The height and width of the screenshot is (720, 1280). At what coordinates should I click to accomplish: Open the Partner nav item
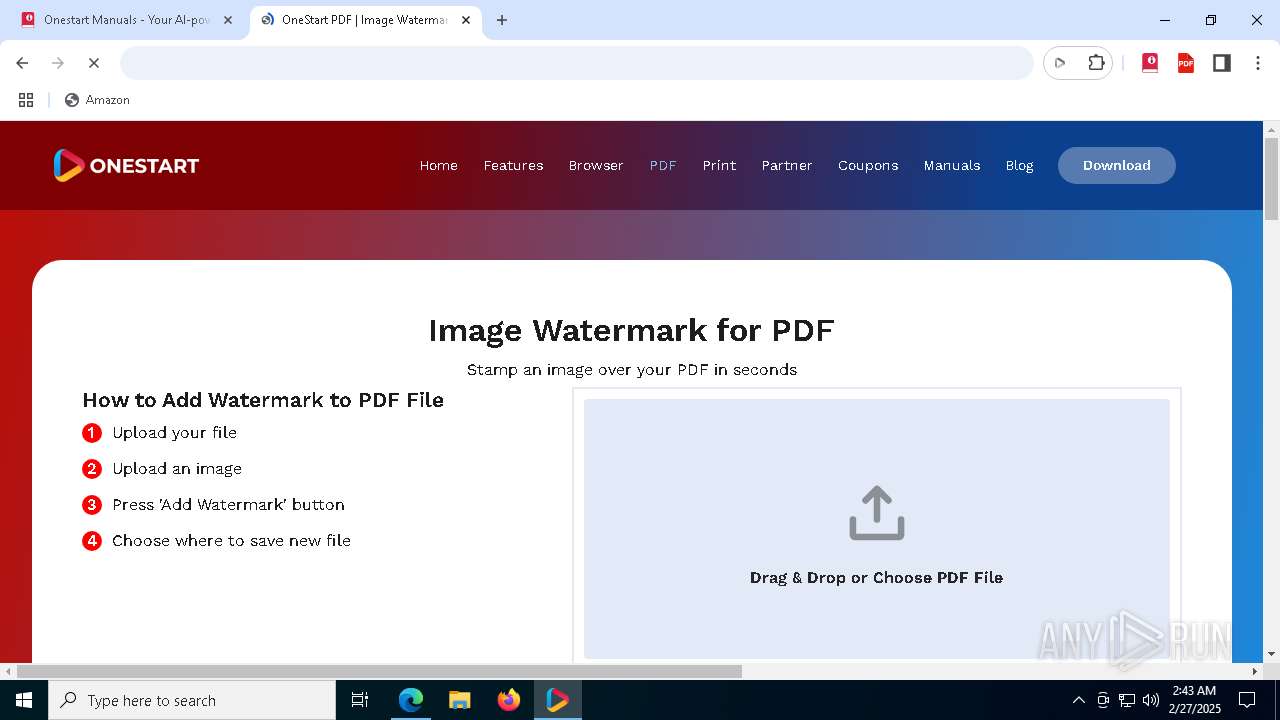coord(787,165)
